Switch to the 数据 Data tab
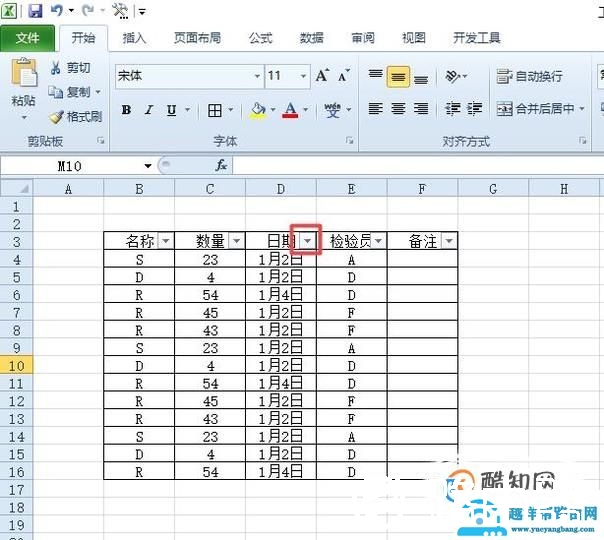 (312, 38)
